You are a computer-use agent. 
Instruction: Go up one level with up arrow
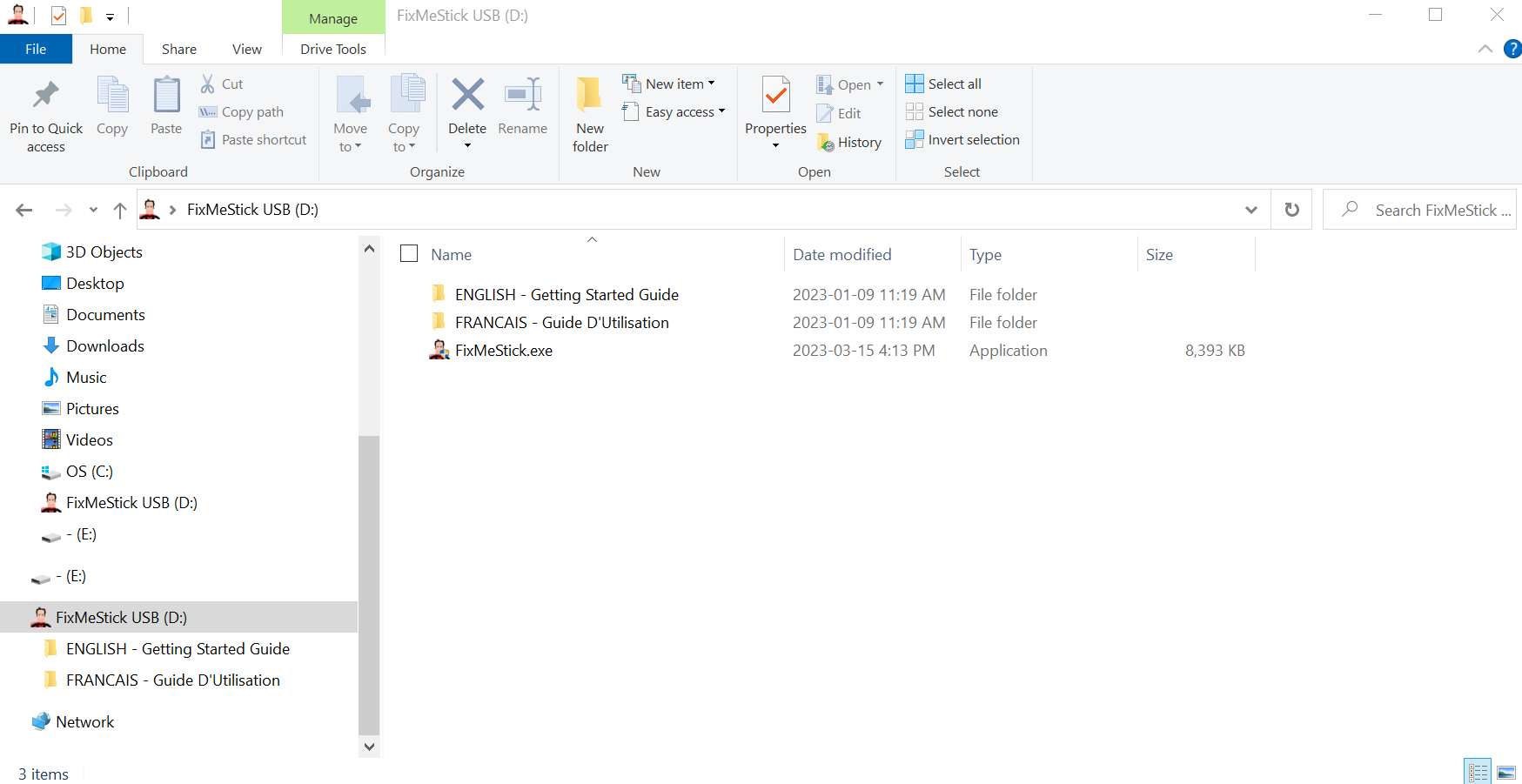(x=120, y=210)
